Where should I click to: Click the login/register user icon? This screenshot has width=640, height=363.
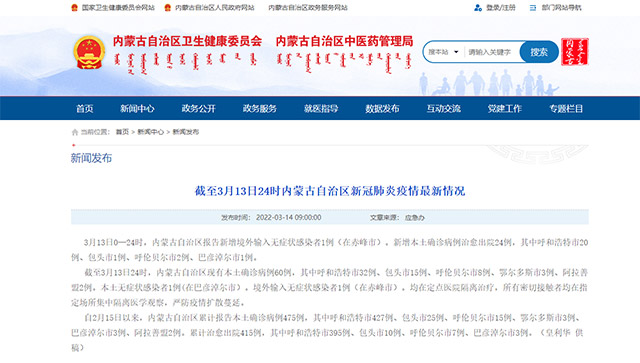coord(478,8)
